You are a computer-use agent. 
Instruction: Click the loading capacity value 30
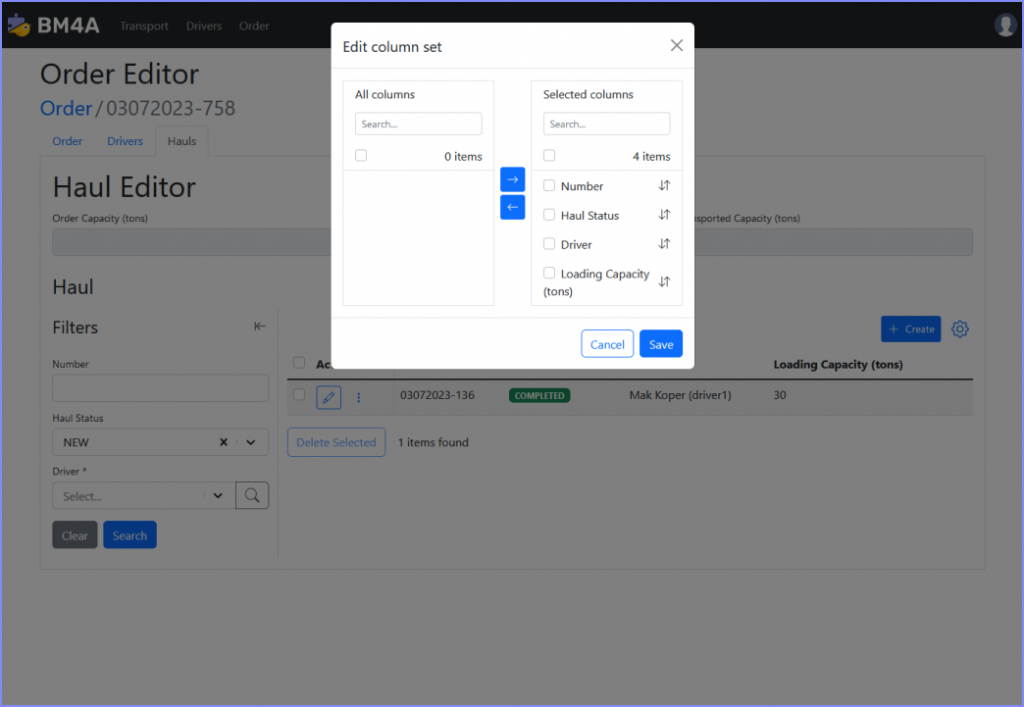pyautogui.click(x=780, y=395)
